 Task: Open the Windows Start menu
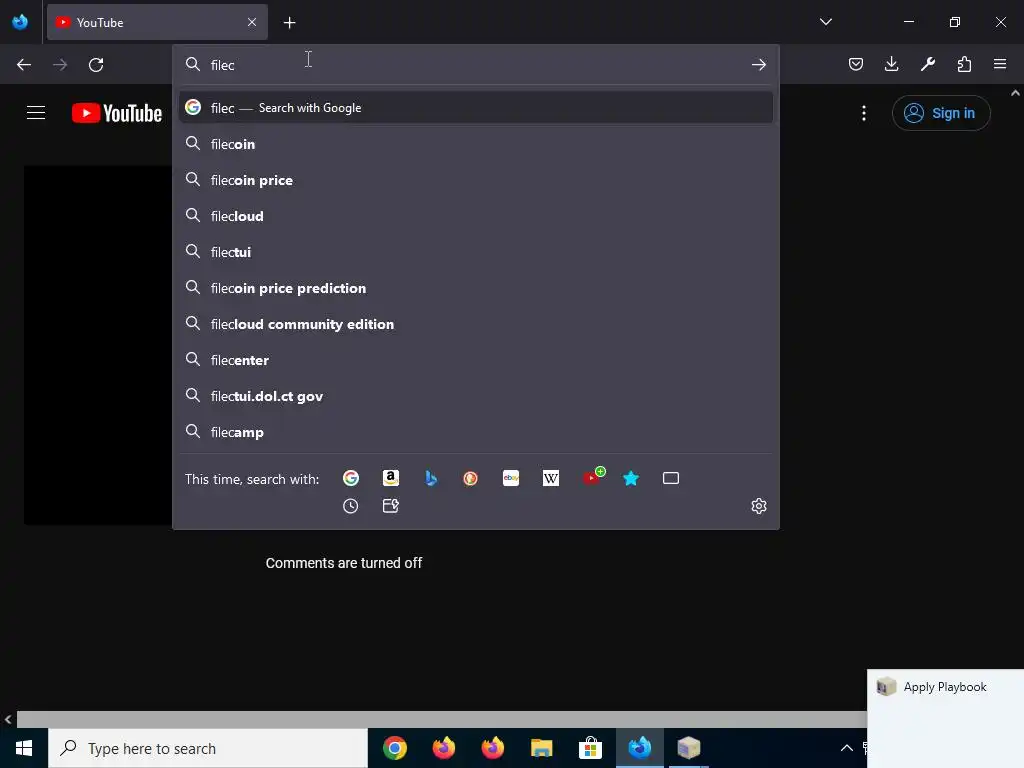(24, 748)
